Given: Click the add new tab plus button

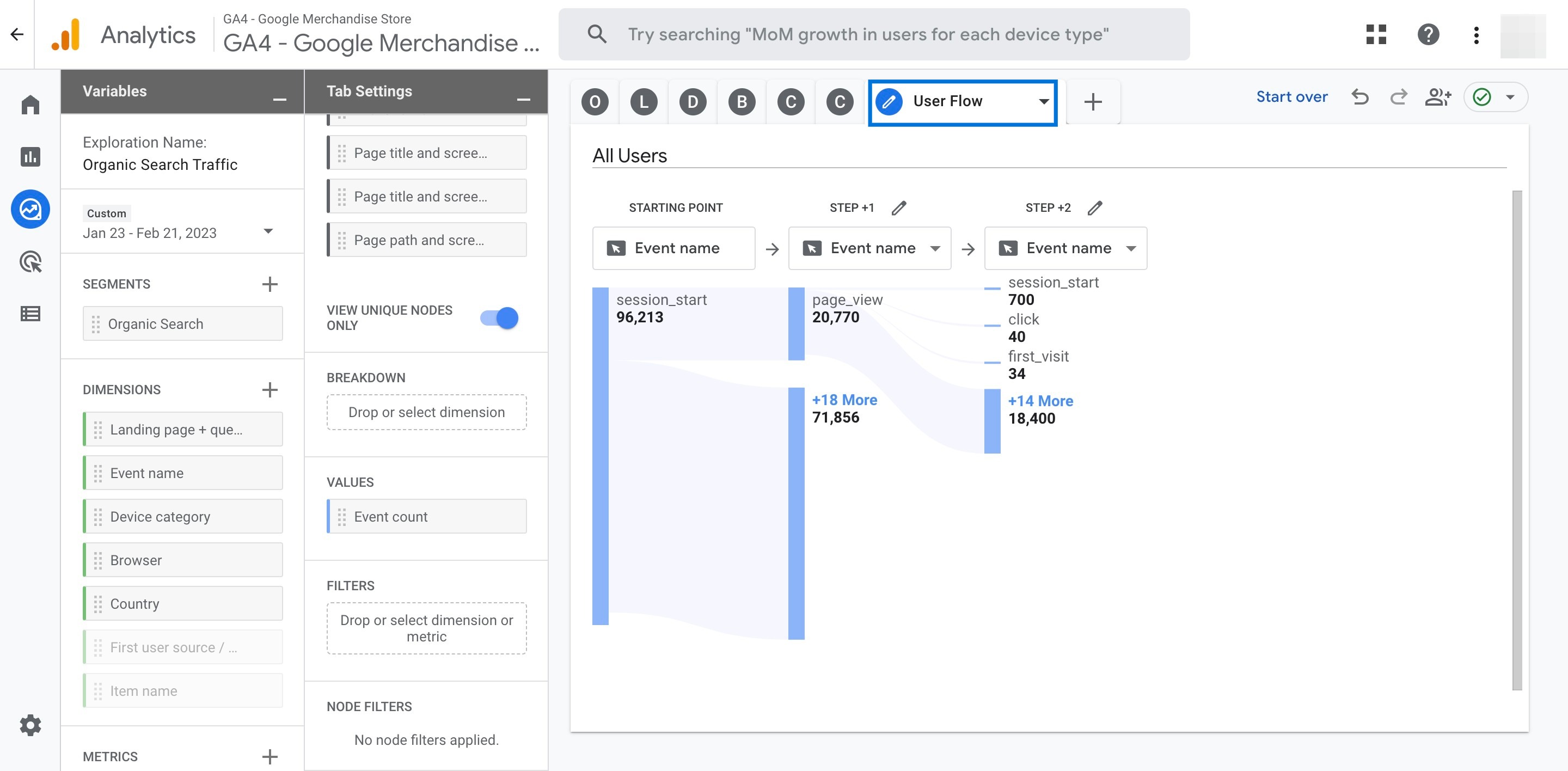Looking at the screenshot, I should pyautogui.click(x=1092, y=100).
